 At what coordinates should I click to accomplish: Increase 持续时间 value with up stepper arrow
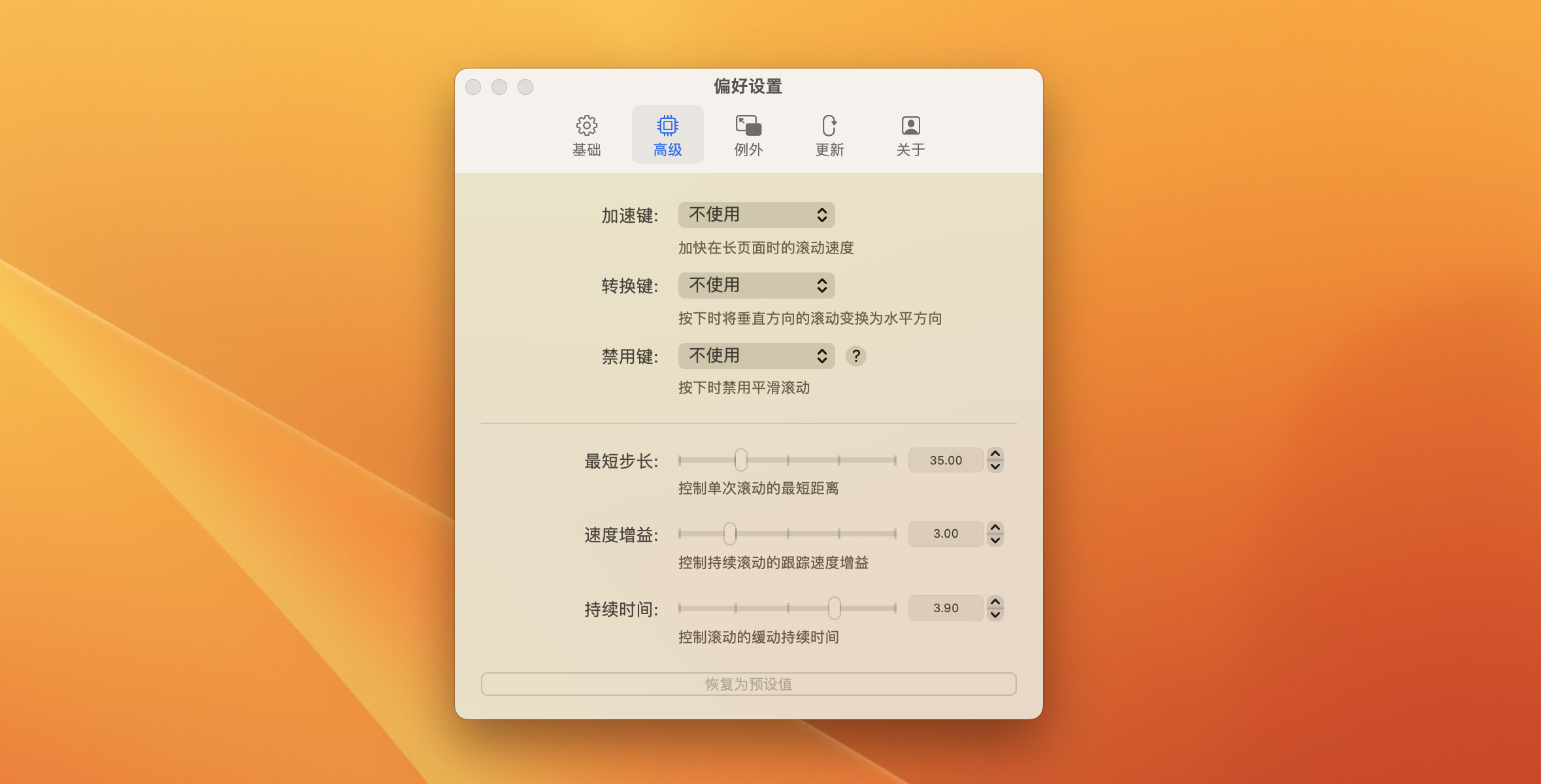coord(995,602)
